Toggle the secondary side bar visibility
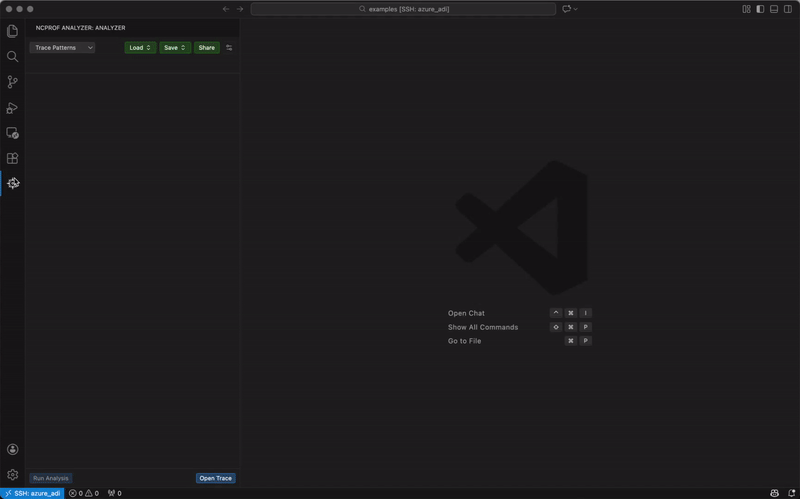800x499 pixels. [x=788, y=9]
